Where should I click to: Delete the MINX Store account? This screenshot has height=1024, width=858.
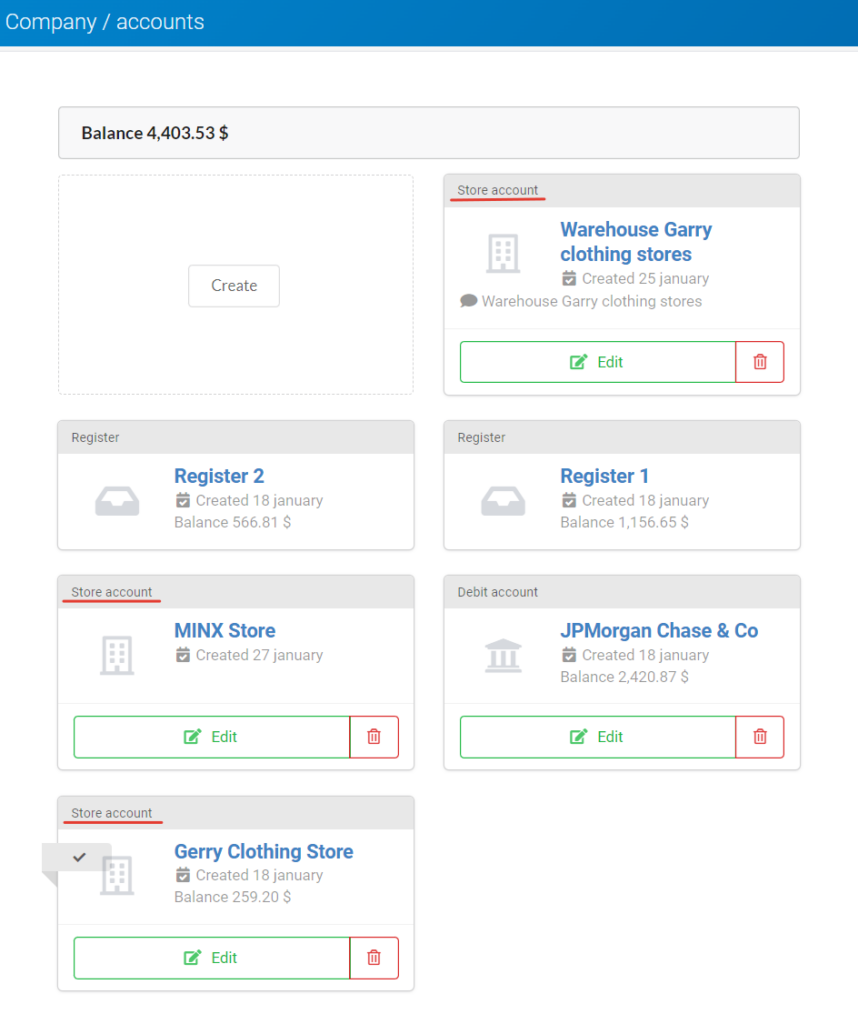point(373,737)
